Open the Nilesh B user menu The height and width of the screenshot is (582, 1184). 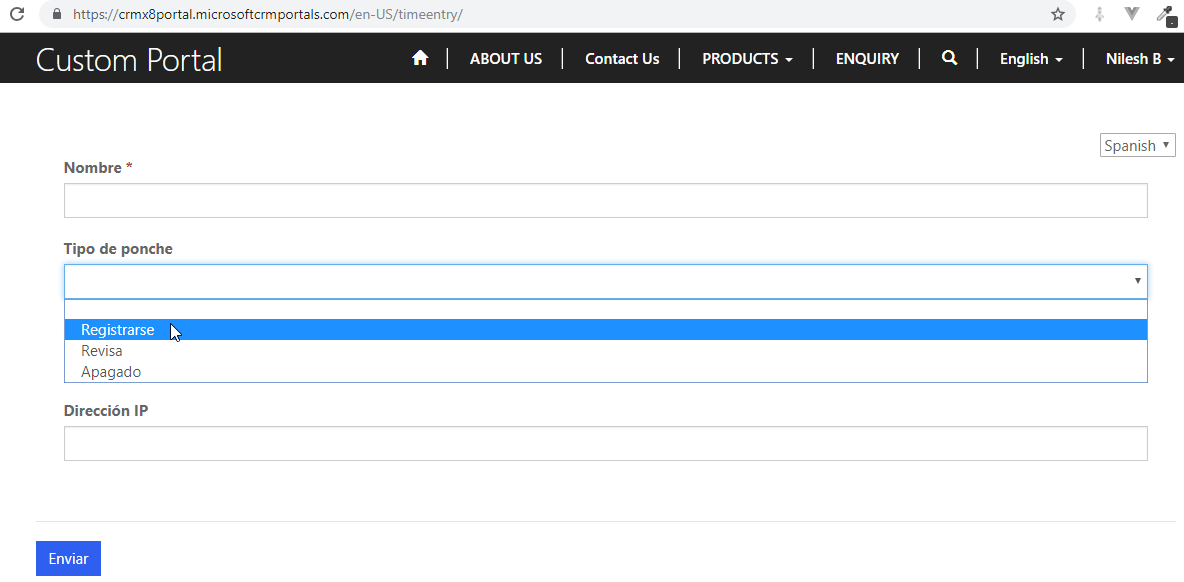point(1139,59)
